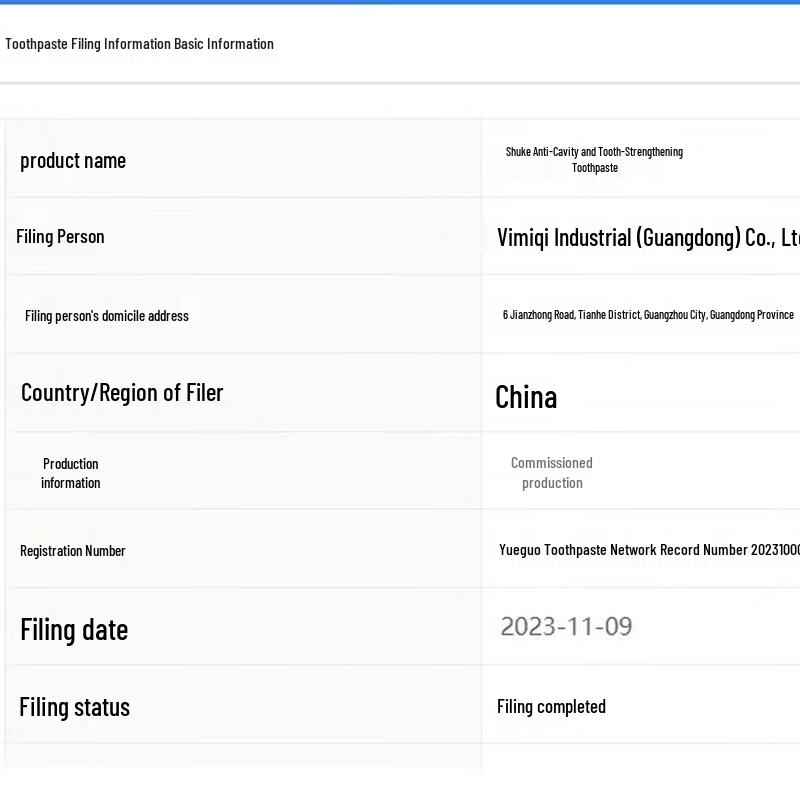This screenshot has width=800, height=800.
Task: Select the "product name" row label
Action: (73, 160)
